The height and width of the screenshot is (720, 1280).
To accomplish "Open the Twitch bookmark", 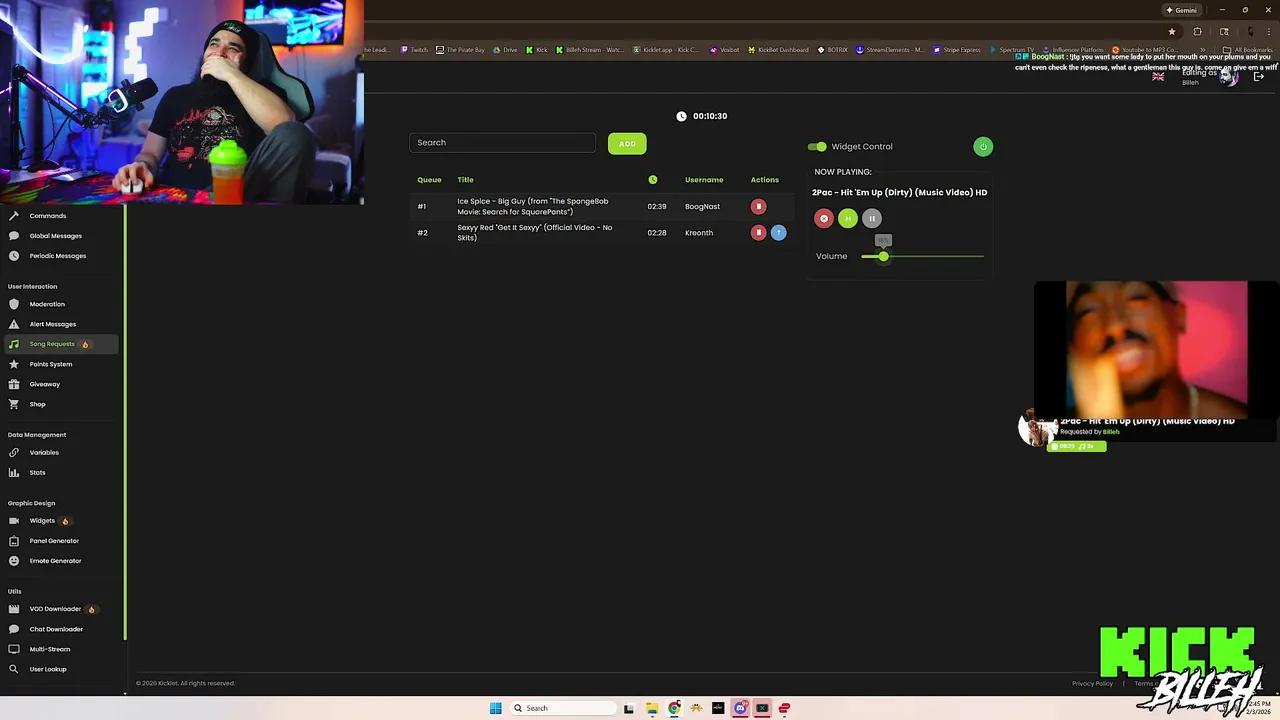I will [x=414, y=50].
